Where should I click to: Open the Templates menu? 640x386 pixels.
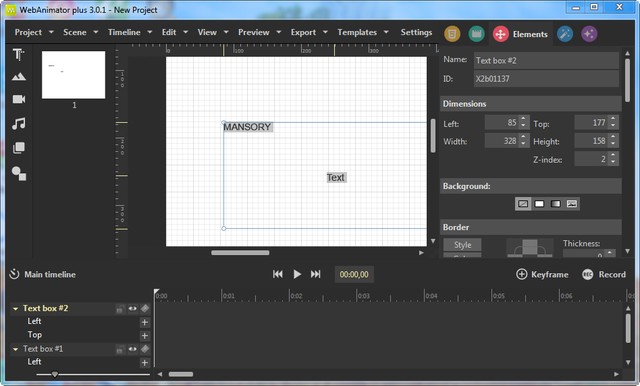tap(357, 32)
